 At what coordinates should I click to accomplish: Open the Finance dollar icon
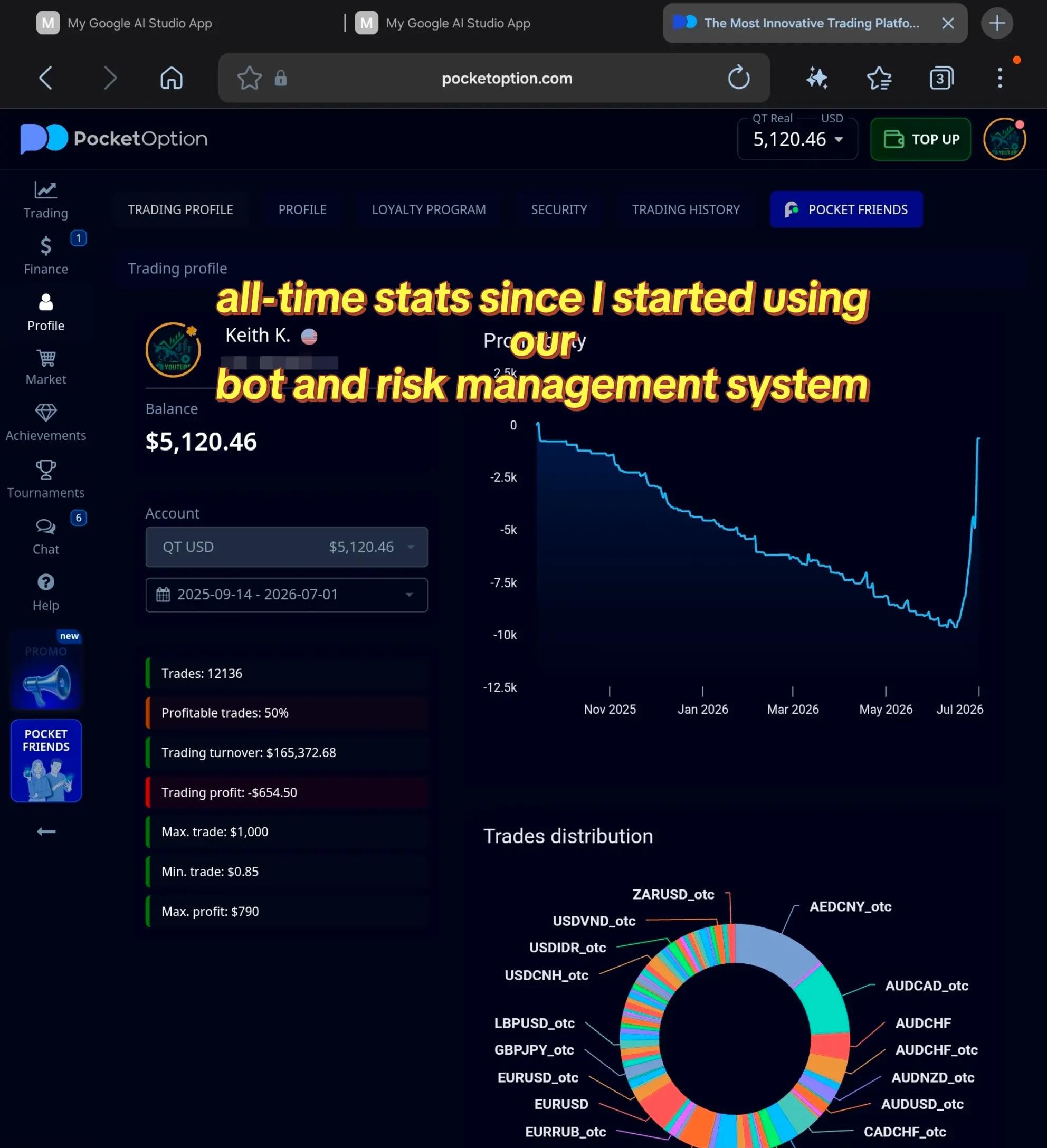45,246
